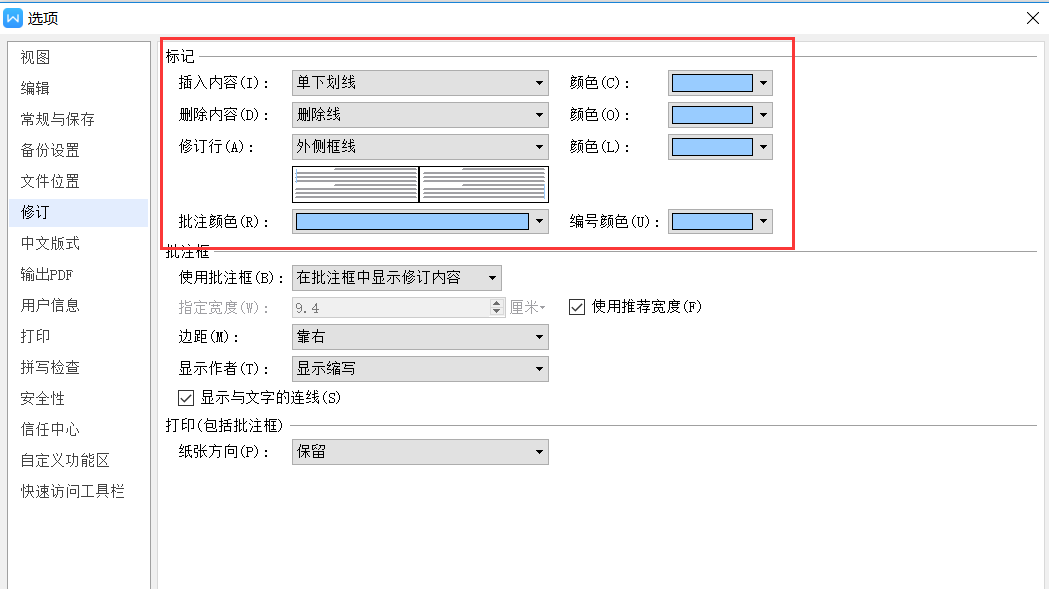Open the 显示作者 dropdown
This screenshot has width=1049, height=589.
point(420,369)
